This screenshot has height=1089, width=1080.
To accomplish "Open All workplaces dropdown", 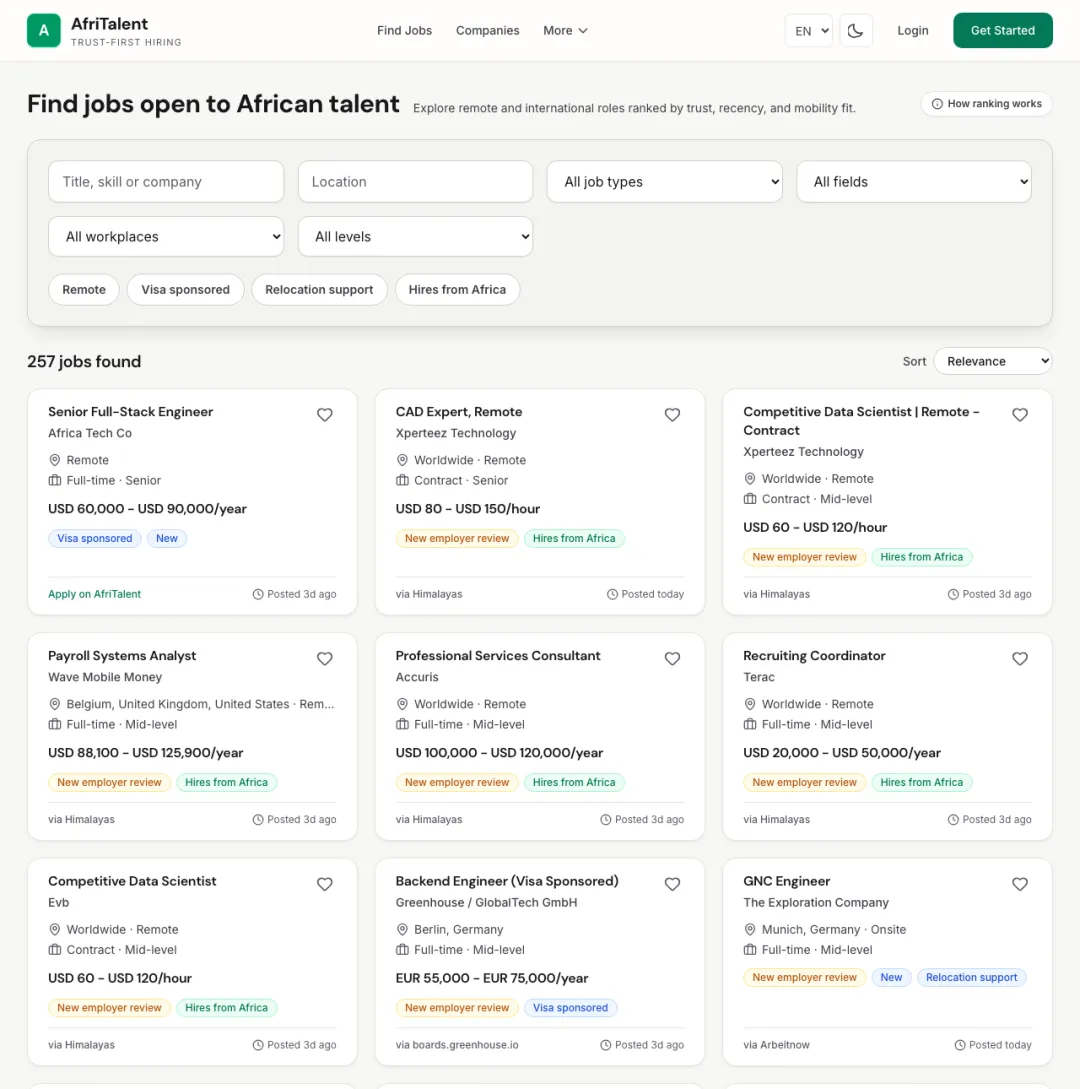I will pos(166,236).
